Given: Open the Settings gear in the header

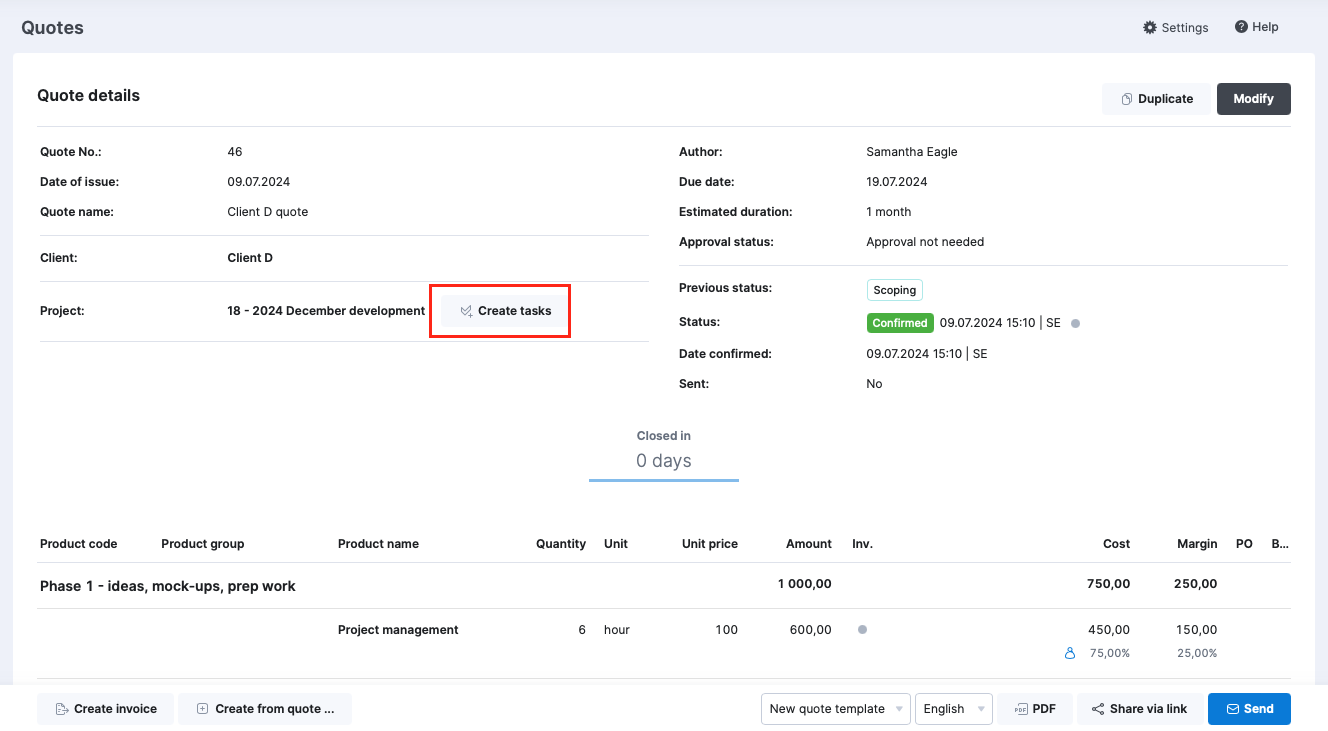Looking at the screenshot, I should click(1149, 27).
